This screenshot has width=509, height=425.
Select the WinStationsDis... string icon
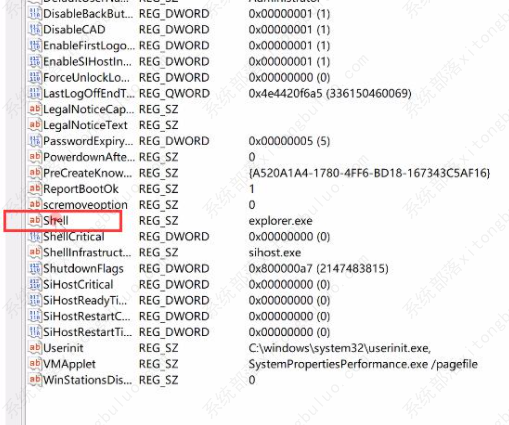click(35, 380)
